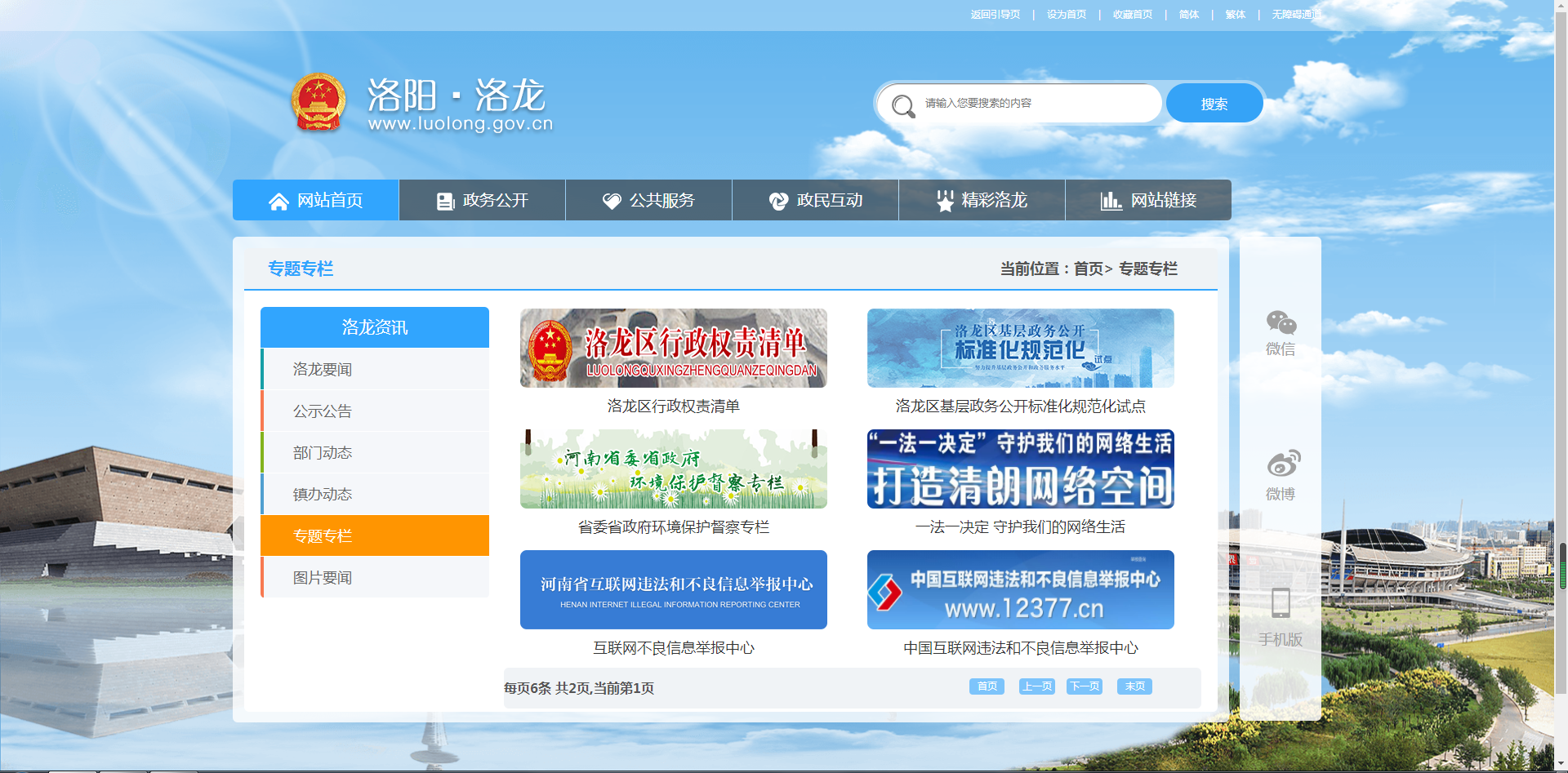The width and height of the screenshot is (1568, 773).
Task: Jump to last page 末页 button
Action: click(1134, 686)
